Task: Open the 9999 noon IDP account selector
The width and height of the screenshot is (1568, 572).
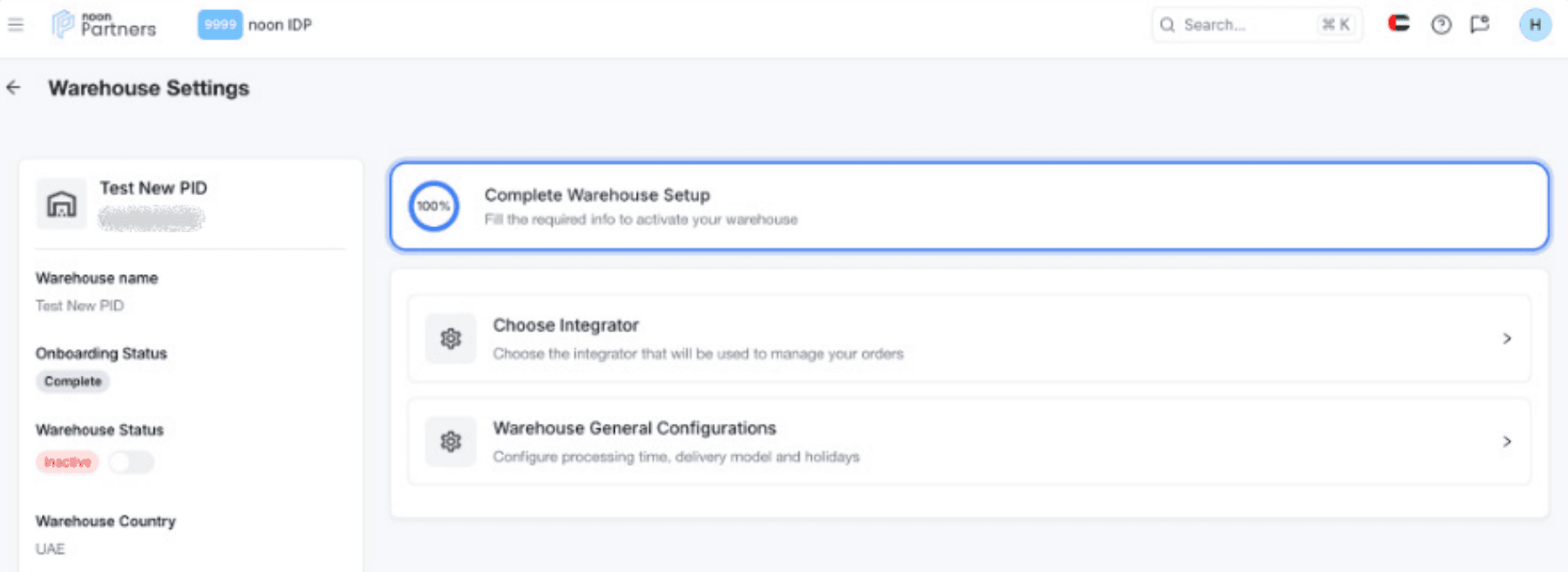Action: point(256,25)
